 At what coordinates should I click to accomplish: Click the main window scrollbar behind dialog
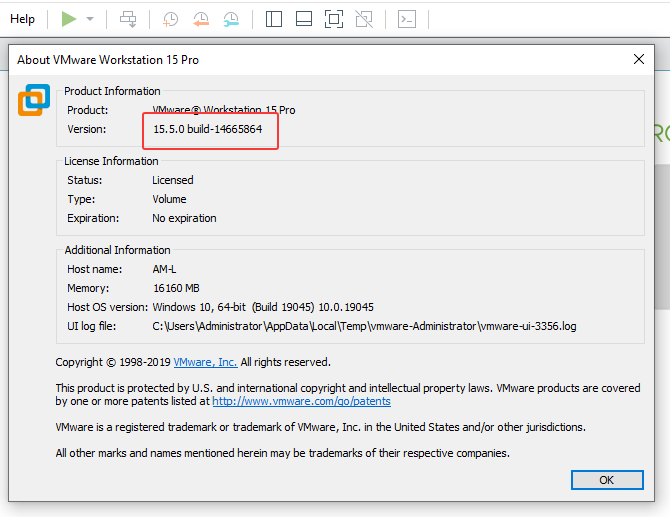click(662, 236)
